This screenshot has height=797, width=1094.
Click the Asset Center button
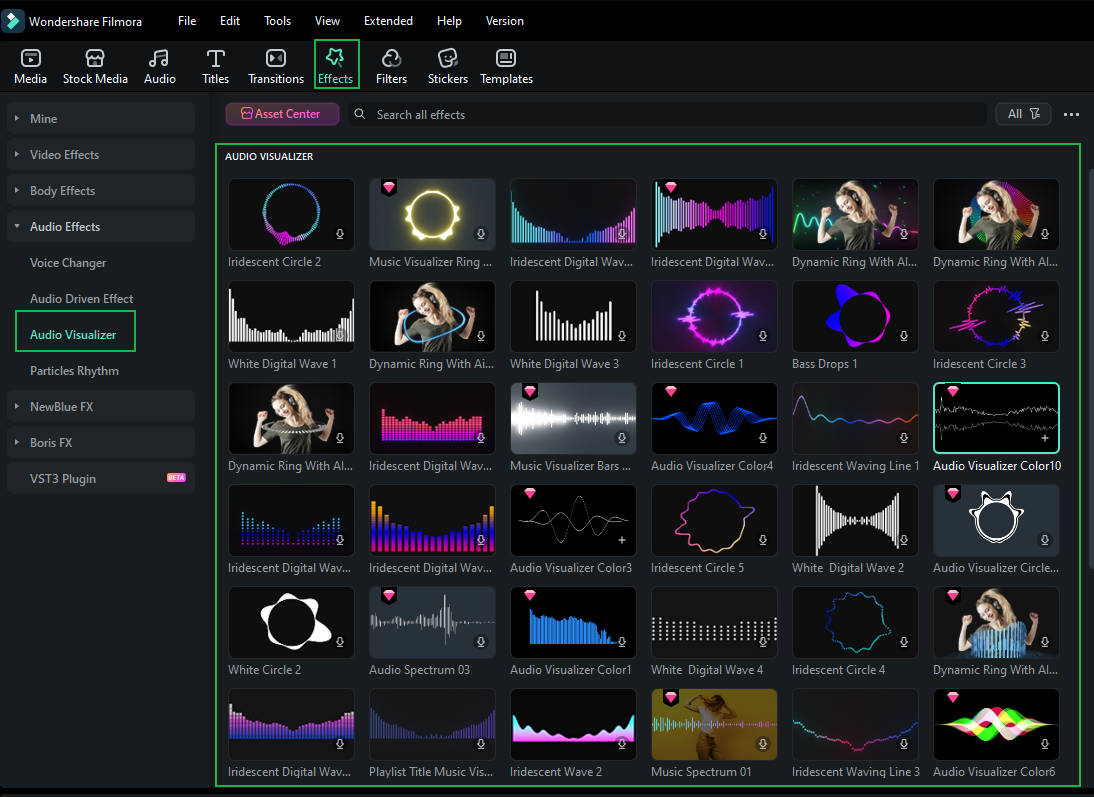pos(282,114)
